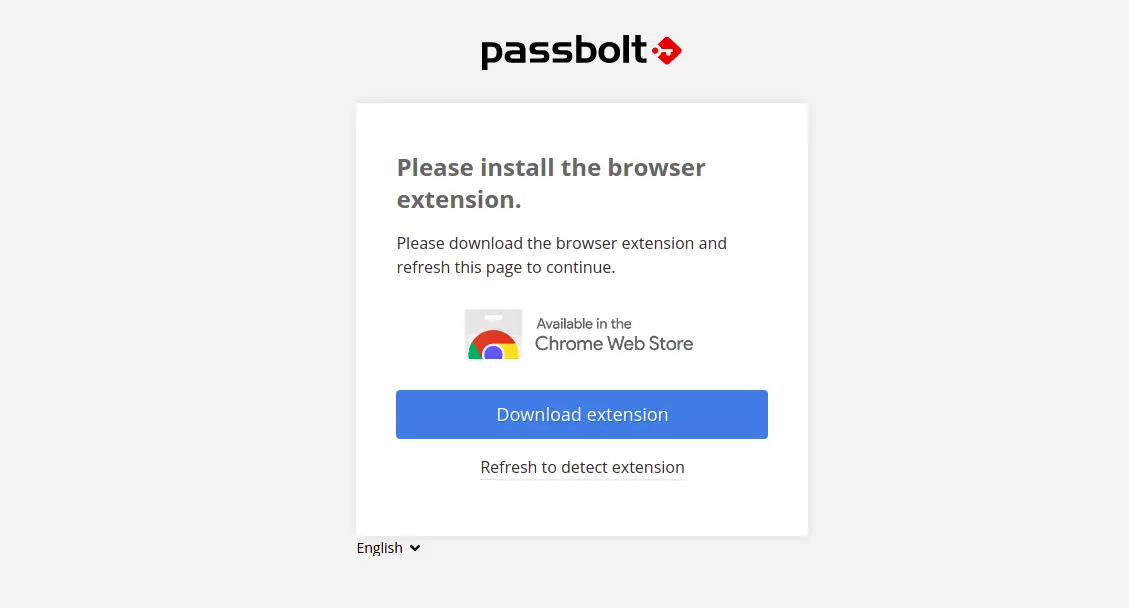Click the instruction text about refreshing the page
1129x608 pixels.
coord(562,255)
